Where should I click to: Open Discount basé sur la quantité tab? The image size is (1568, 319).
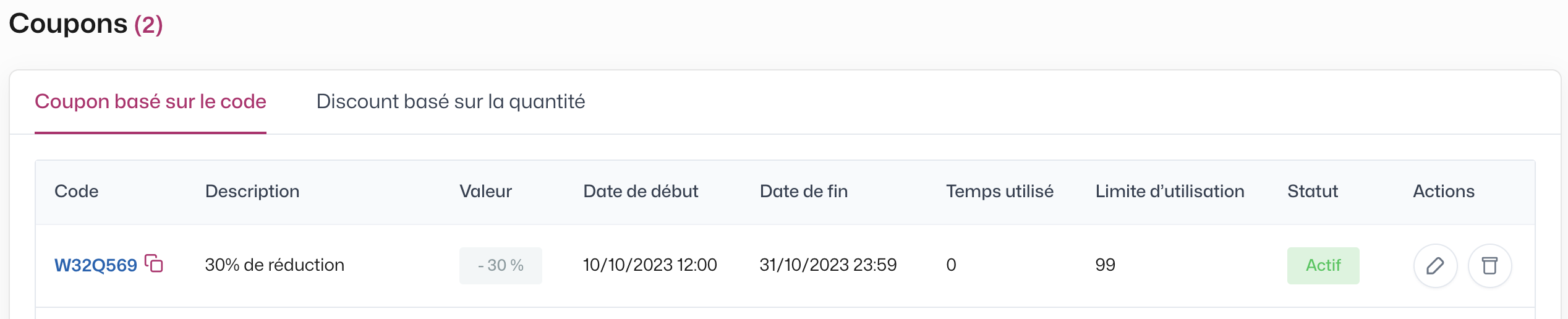pos(451,101)
